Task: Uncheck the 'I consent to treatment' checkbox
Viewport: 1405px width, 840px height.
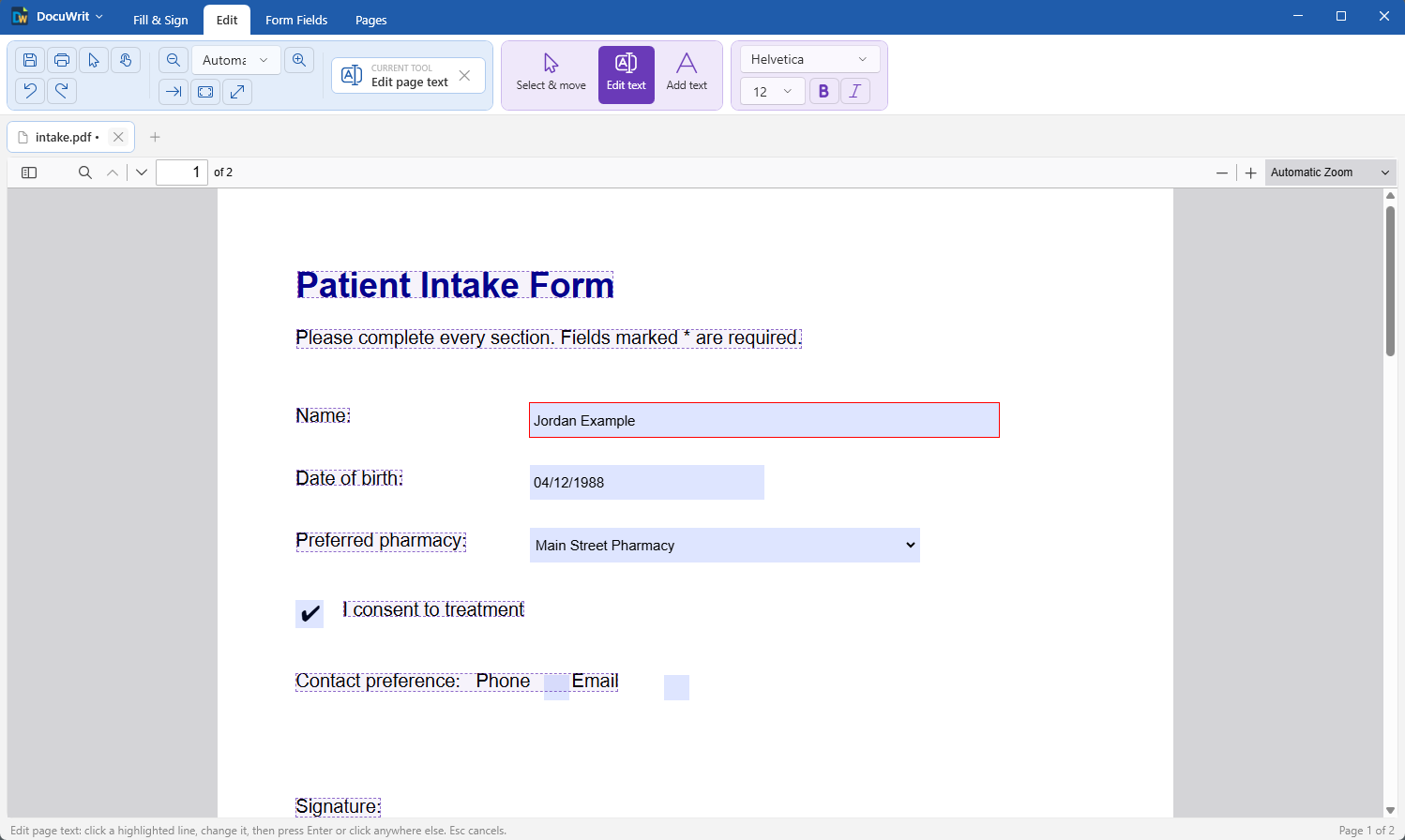Action: click(x=310, y=614)
